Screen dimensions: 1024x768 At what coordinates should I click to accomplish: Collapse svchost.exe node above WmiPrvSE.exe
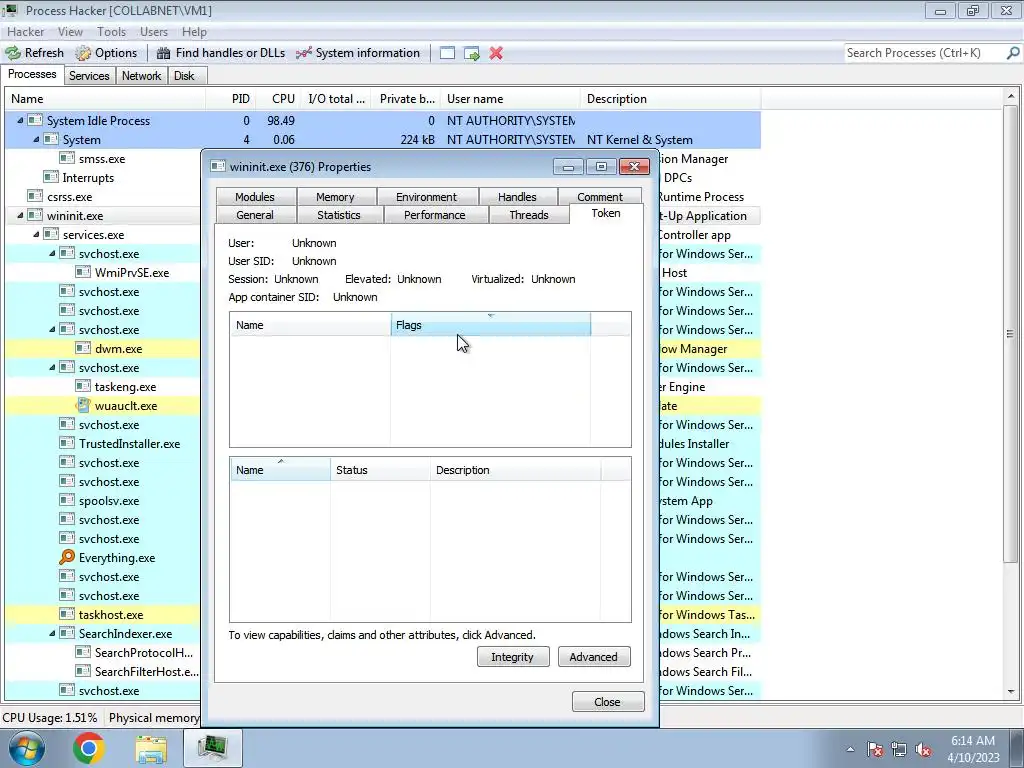(x=52, y=253)
